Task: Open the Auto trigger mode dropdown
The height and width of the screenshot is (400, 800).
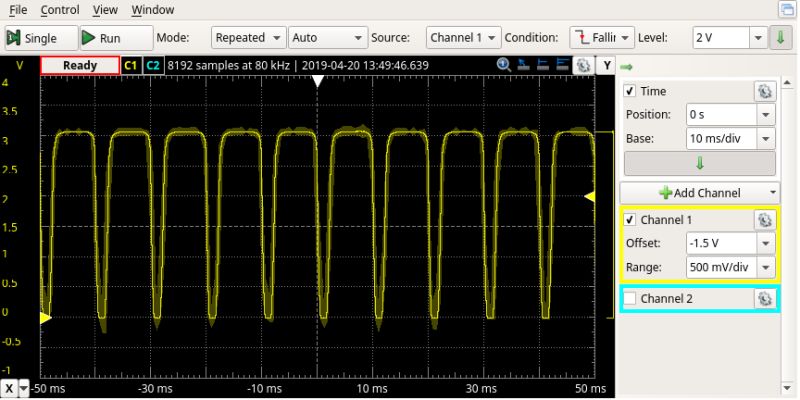Action: click(328, 38)
